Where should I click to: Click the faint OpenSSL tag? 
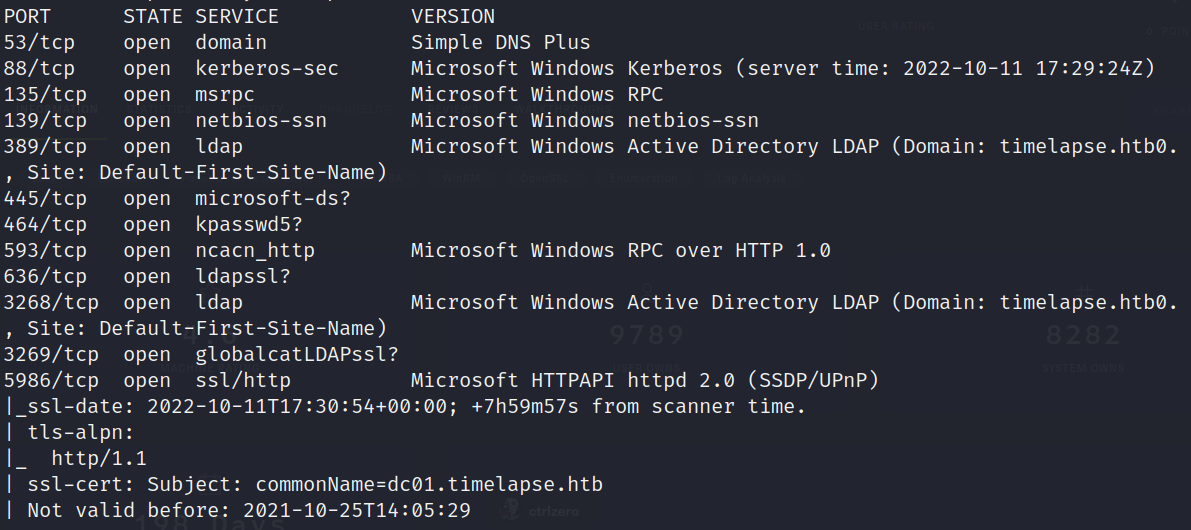click(x=544, y=179)
